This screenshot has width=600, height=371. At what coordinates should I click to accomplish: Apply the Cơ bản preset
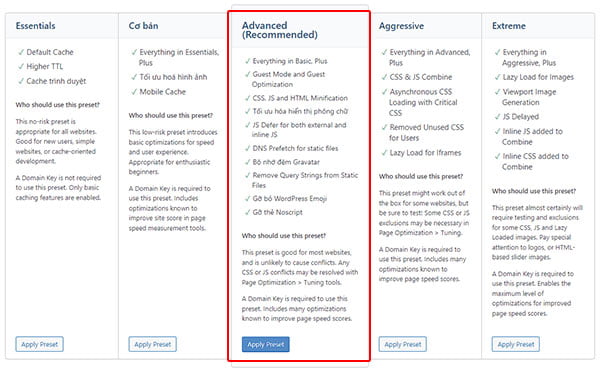click(x=152, y=344)
